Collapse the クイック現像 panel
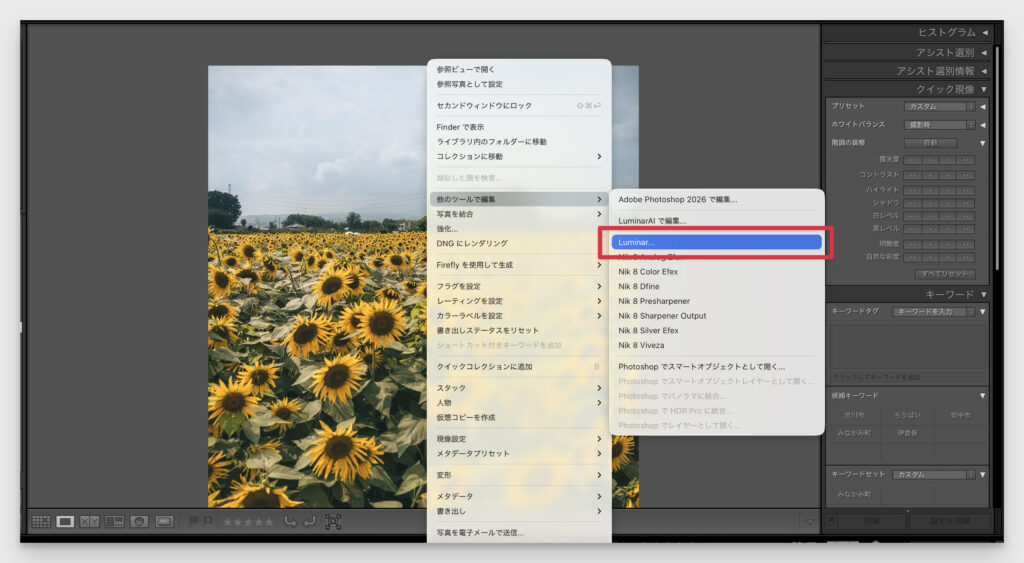This screenshot has height=563, width=1024. (x=984, y=89)
